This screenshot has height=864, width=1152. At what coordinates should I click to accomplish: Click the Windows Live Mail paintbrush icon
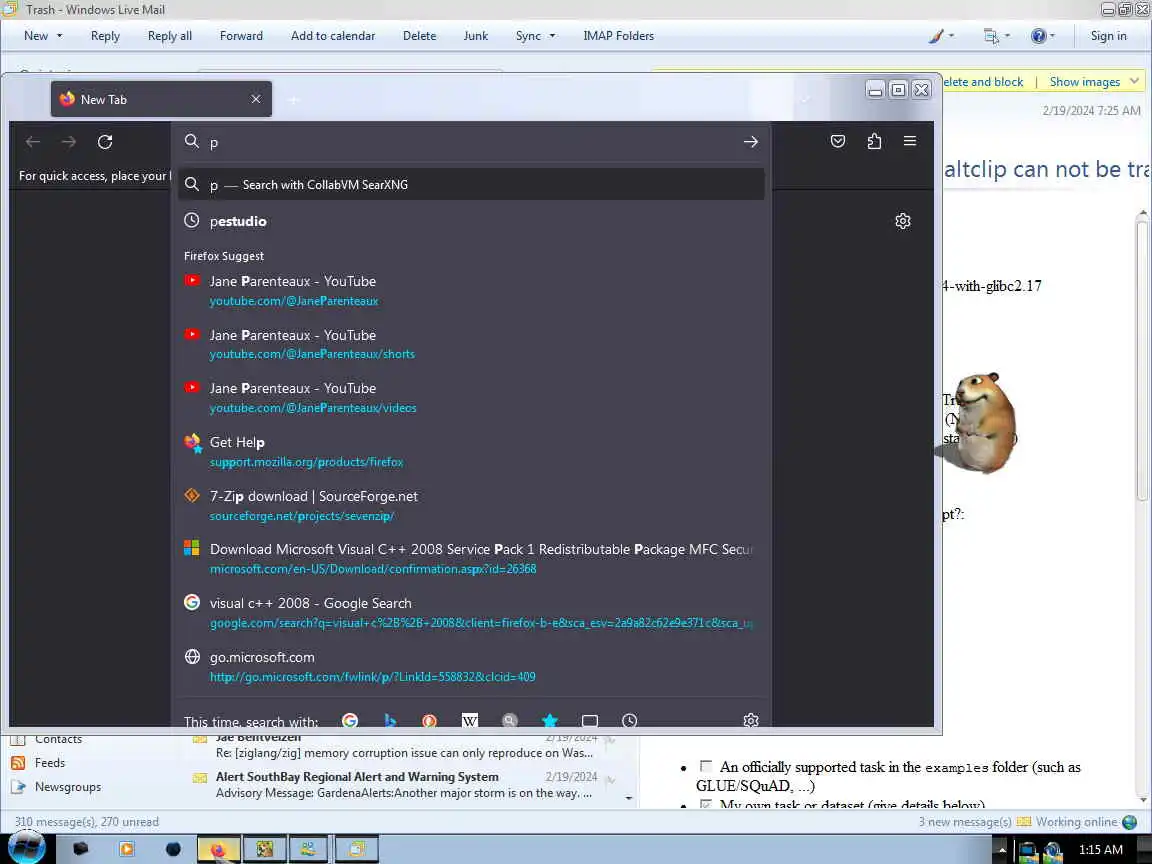point(935,36)
